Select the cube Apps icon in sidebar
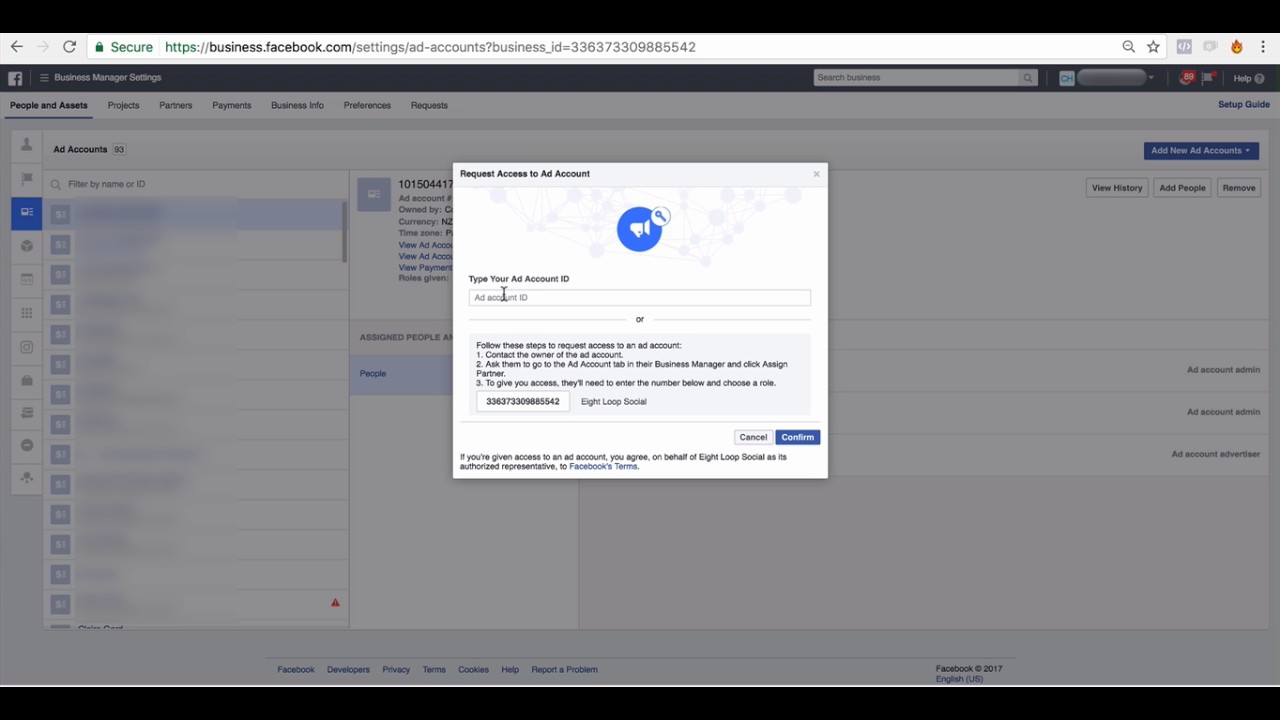 (27, 246)
